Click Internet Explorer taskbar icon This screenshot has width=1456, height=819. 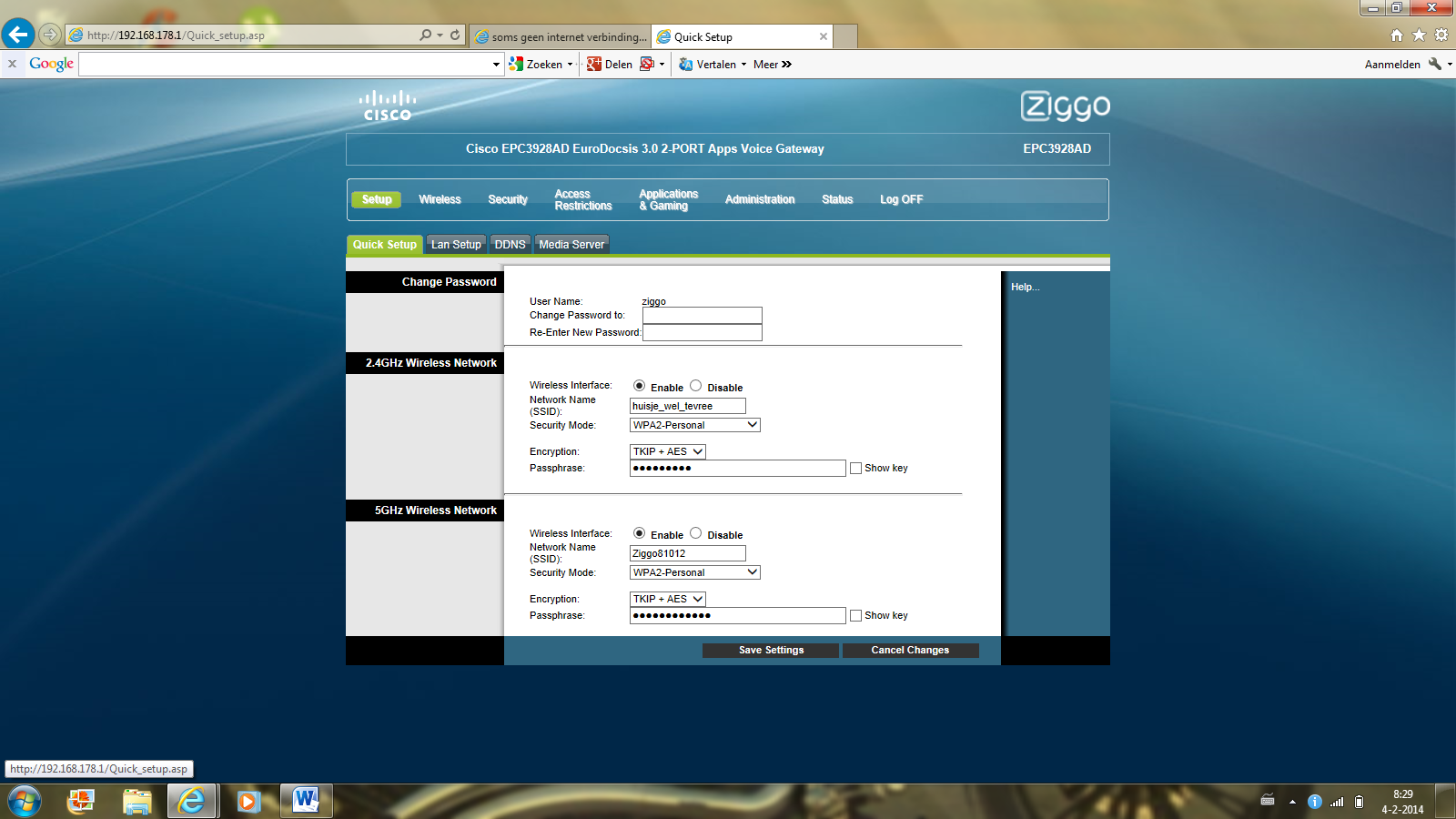191,802
